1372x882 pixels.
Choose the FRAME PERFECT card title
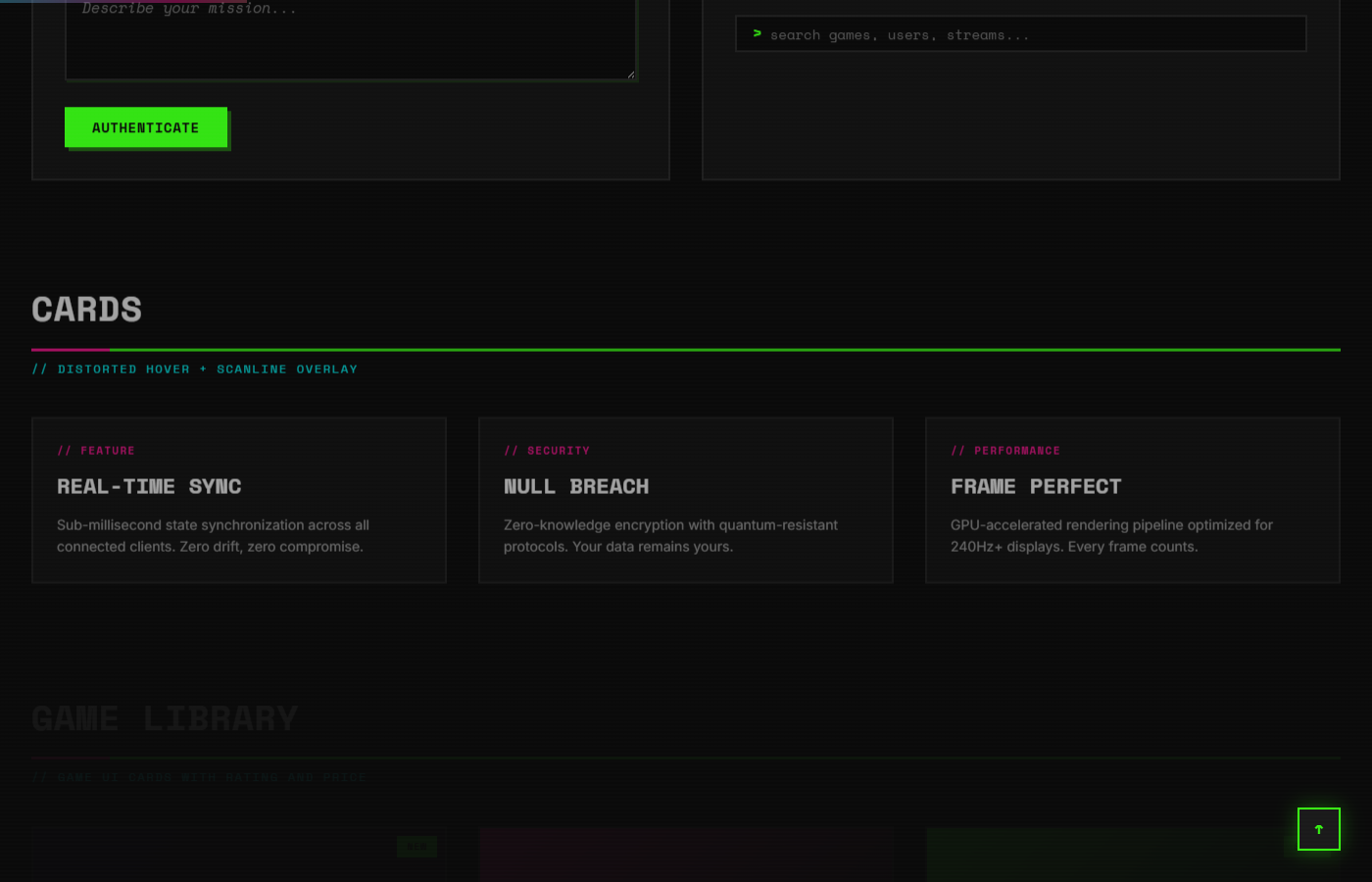[1036, 487]
